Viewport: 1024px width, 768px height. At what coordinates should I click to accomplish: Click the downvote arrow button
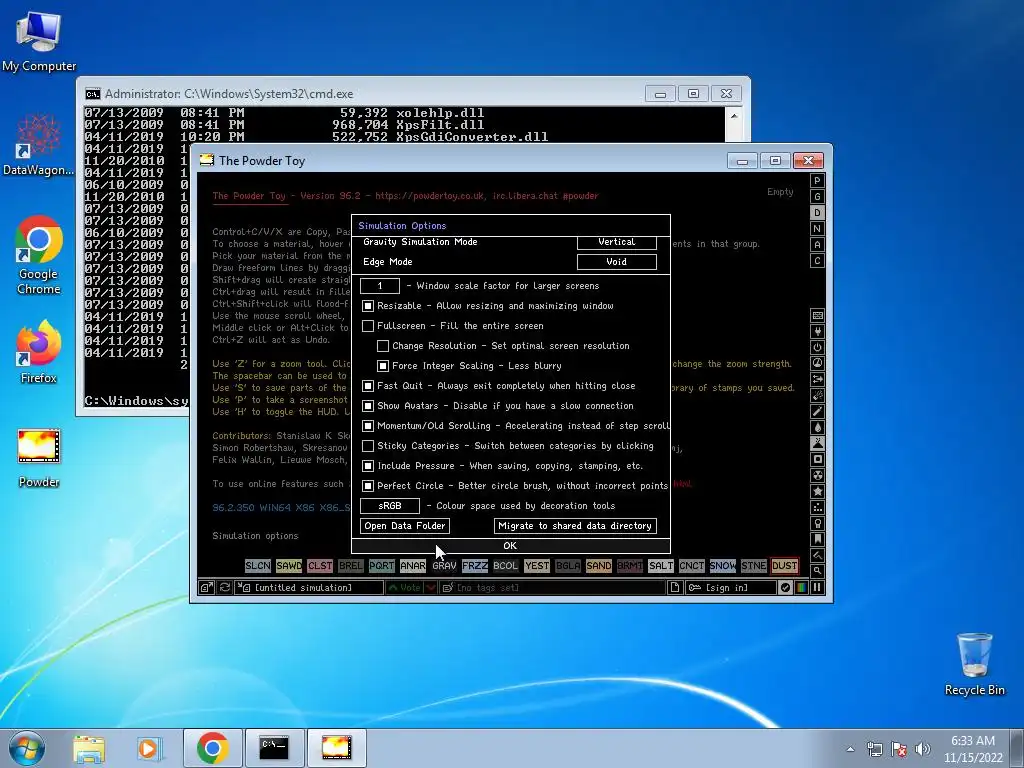coord(431,588)
